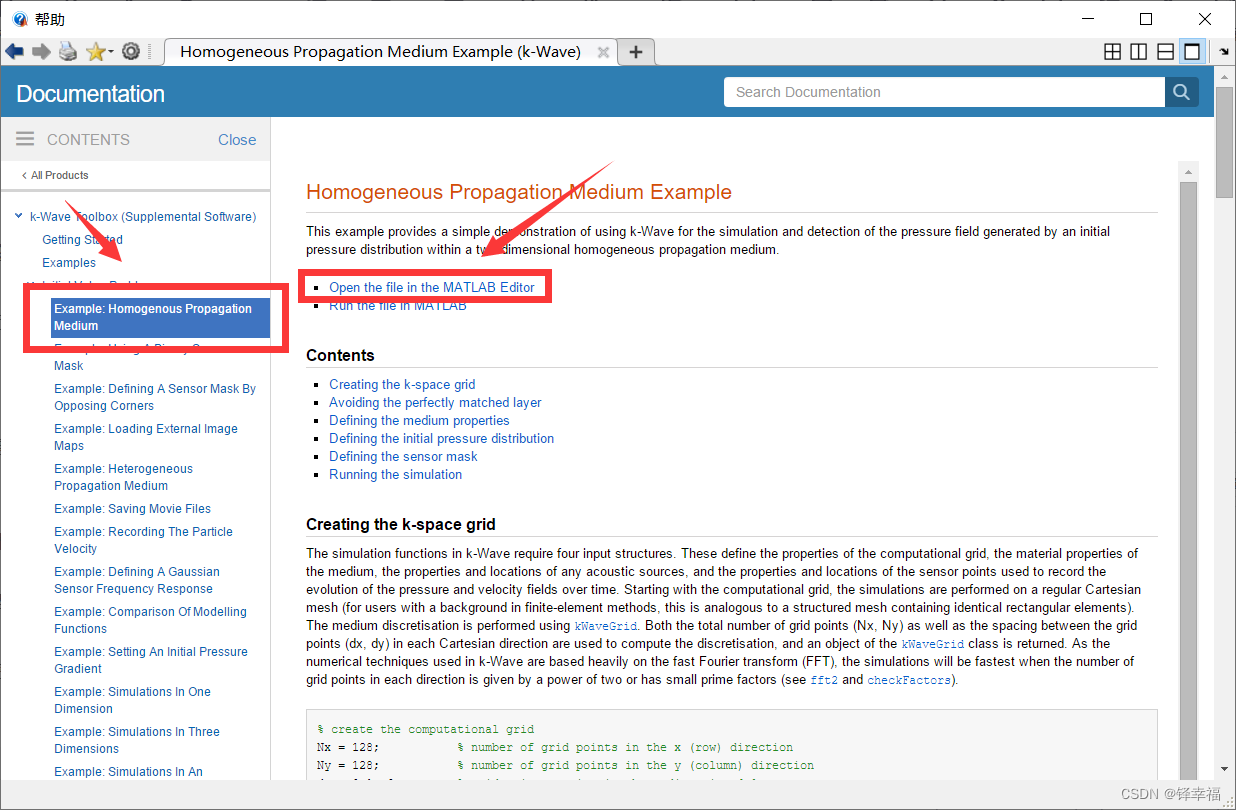The height and width of the screenshot is (810, 1236).
Task: Click the help window title icon
Action: tap(20, 19)
